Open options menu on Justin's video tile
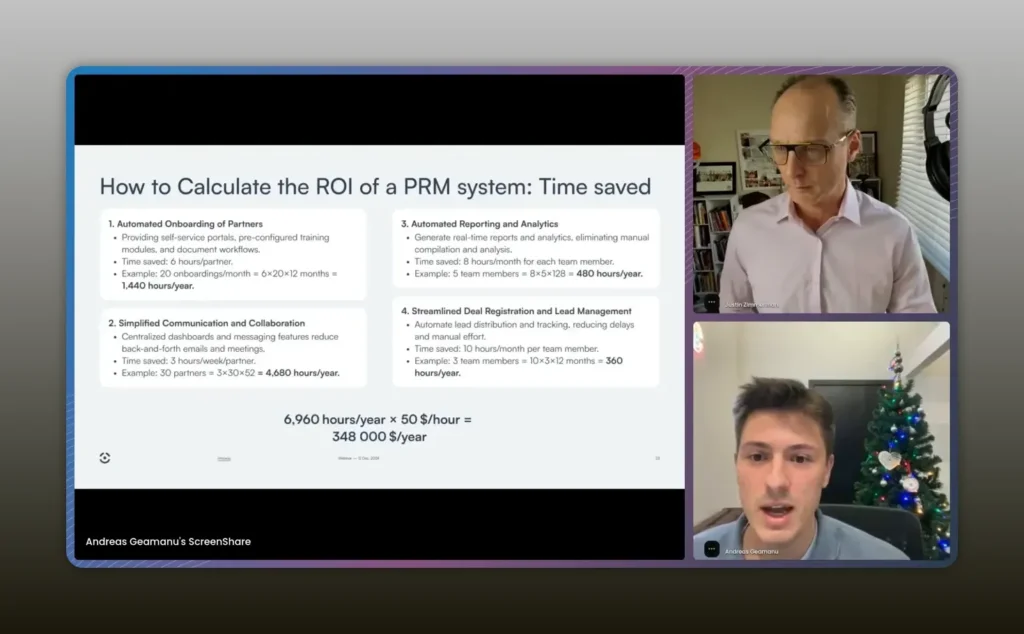 (x=711, y=301)
